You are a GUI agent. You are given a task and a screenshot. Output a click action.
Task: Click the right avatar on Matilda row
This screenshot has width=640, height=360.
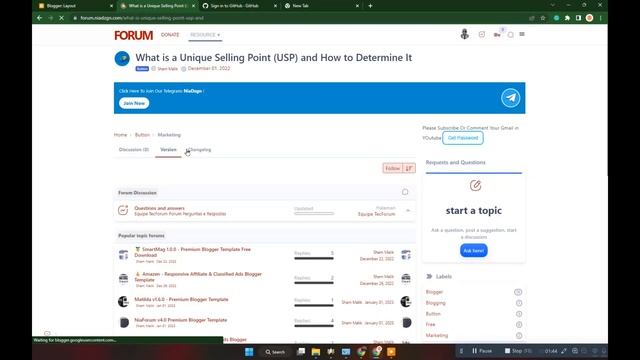(x=406, y=302)
